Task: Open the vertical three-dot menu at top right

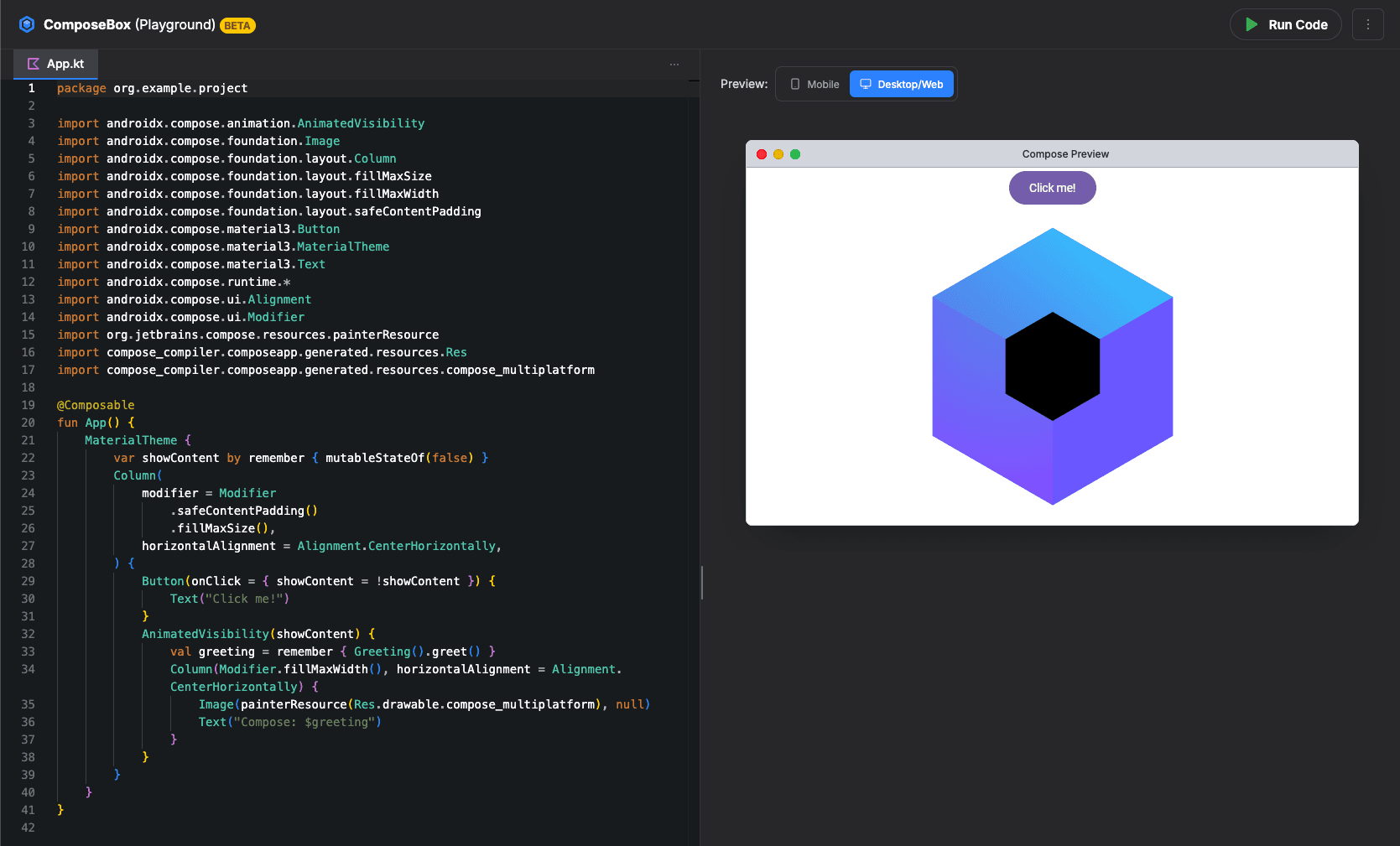Action: 1368,24
